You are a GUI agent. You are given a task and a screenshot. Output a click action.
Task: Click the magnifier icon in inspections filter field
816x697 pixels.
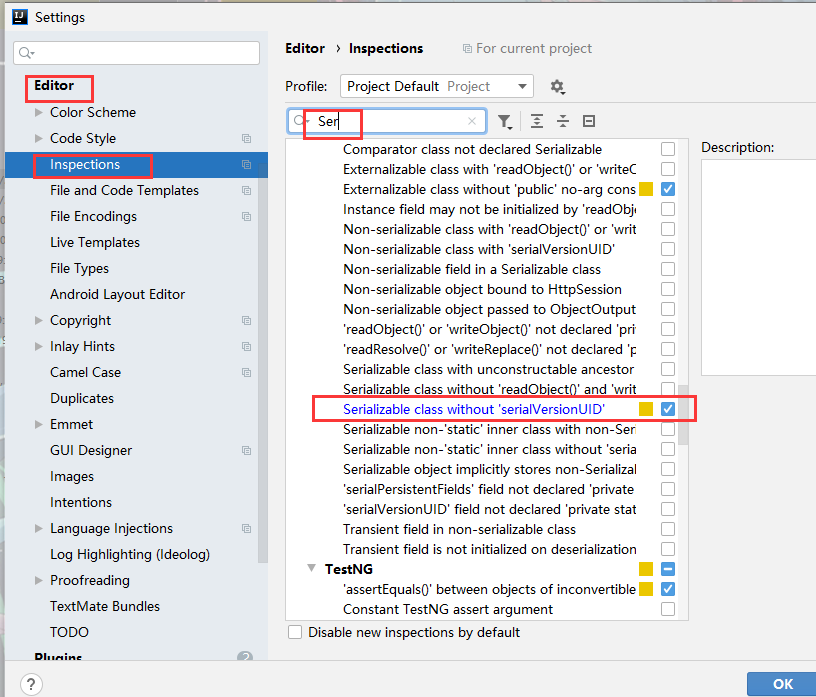click(x=300, y=121)
